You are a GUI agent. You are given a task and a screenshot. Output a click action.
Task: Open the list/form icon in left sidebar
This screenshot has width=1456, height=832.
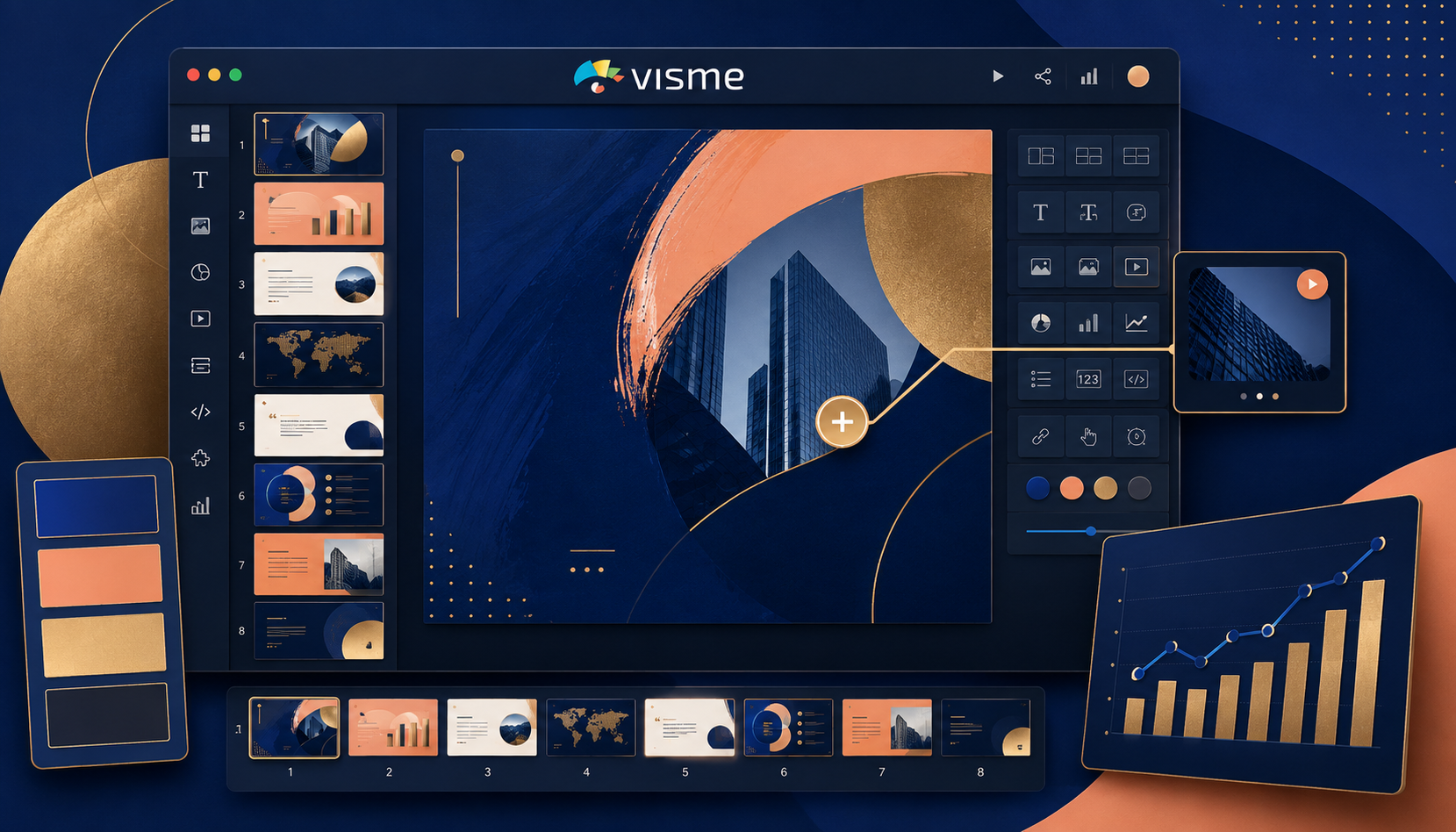200,365
